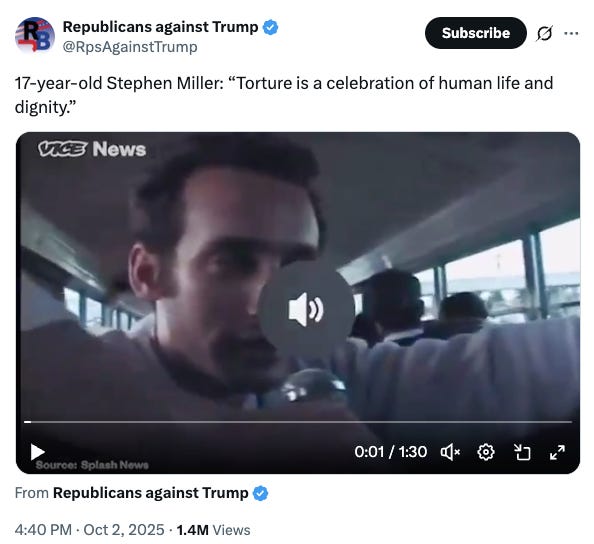The width and height of the screenshot is (594, 544).
Task: Unmute the video using the muted speaker icon
Action: [x=450, y=452]
